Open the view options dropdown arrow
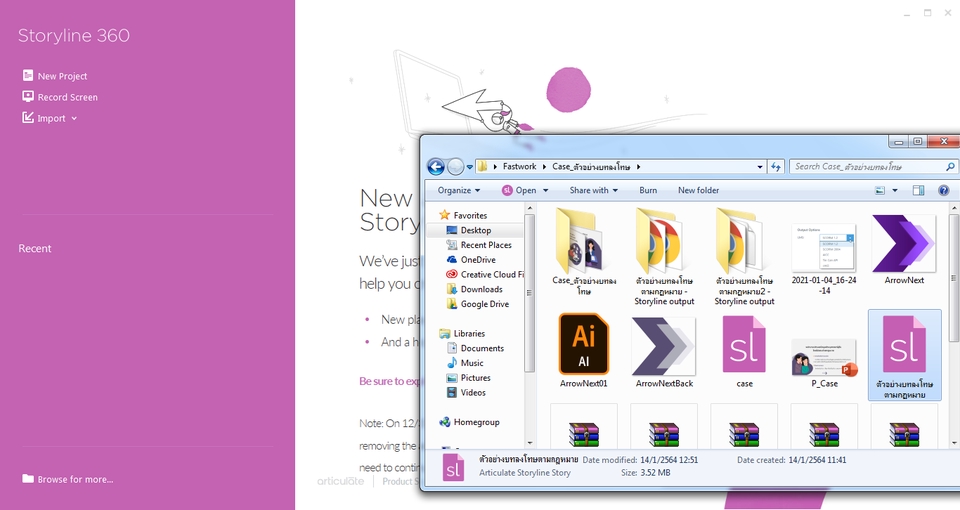This screenshot has width=960, height=510. 894,190
